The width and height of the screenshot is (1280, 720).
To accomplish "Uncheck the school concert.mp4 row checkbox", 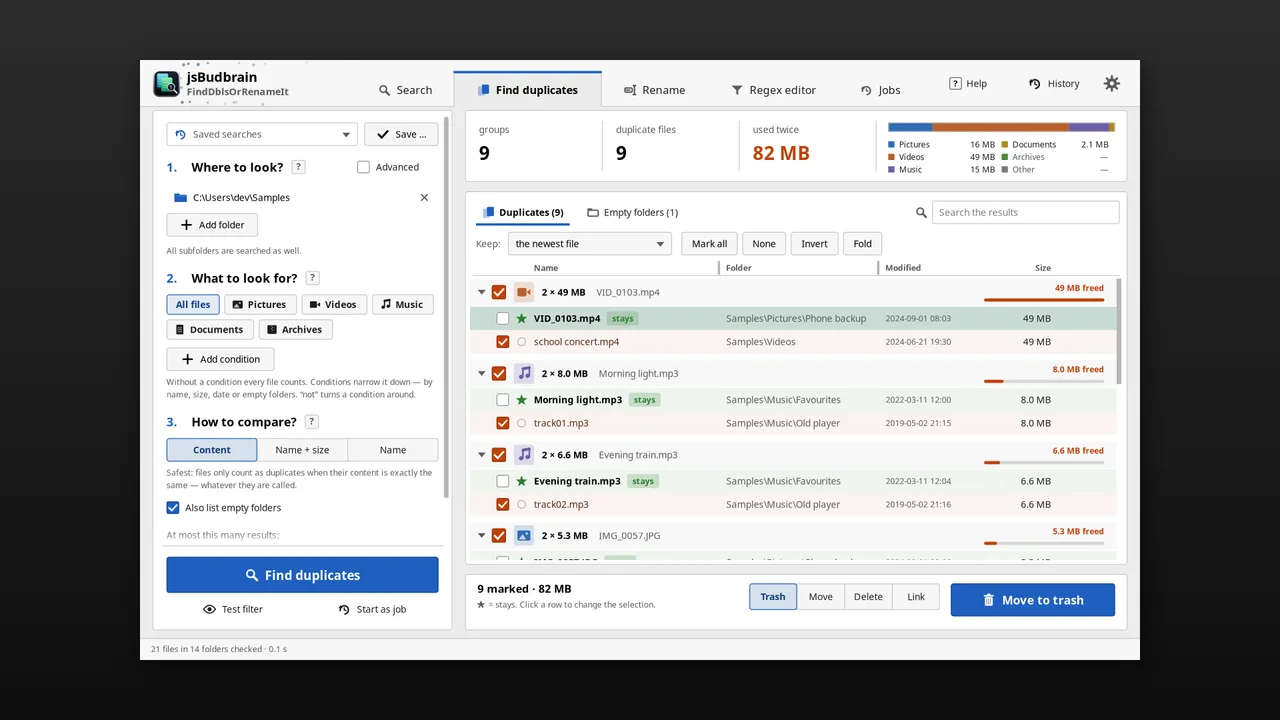I will (503, 342).
